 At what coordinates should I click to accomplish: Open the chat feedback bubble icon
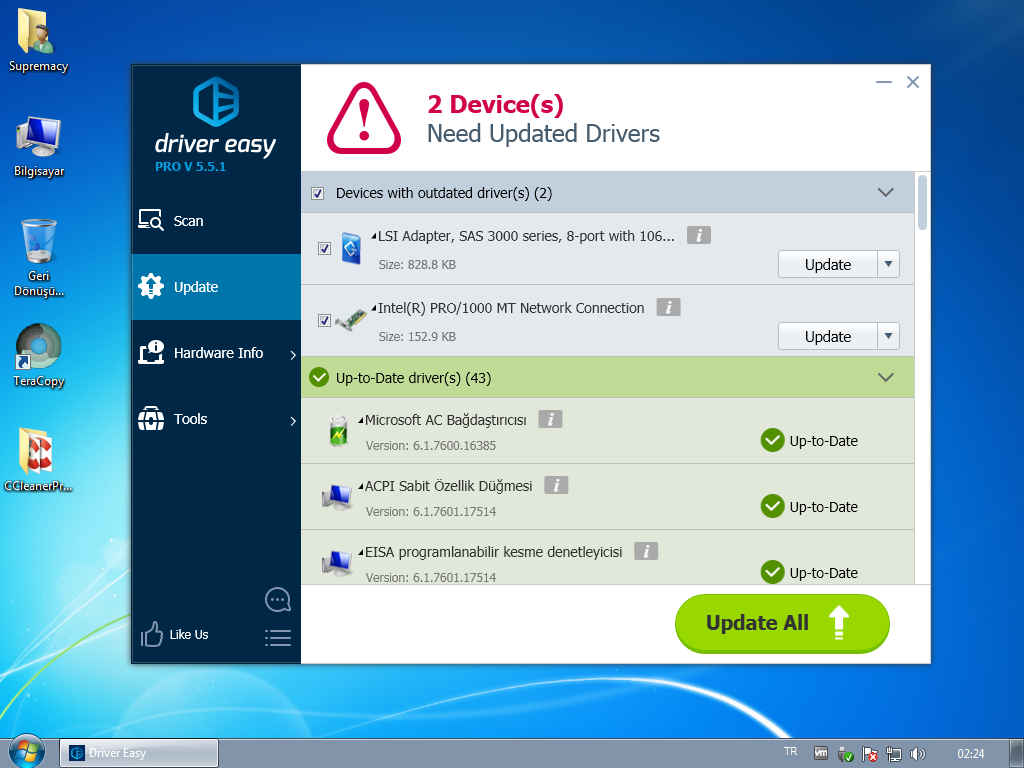click(x=277, y=600)
